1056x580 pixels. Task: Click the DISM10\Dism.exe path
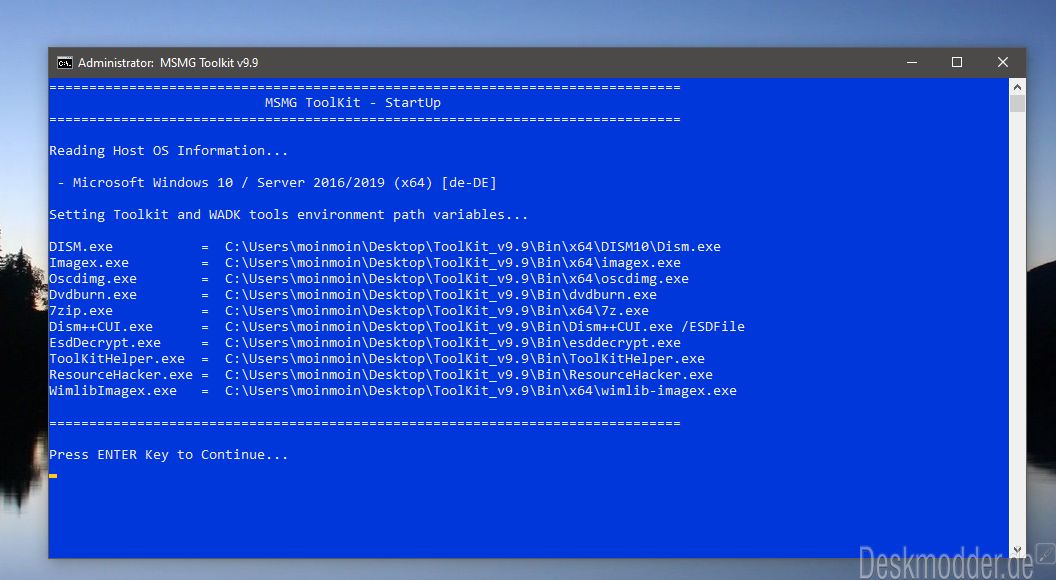(473, 247)
